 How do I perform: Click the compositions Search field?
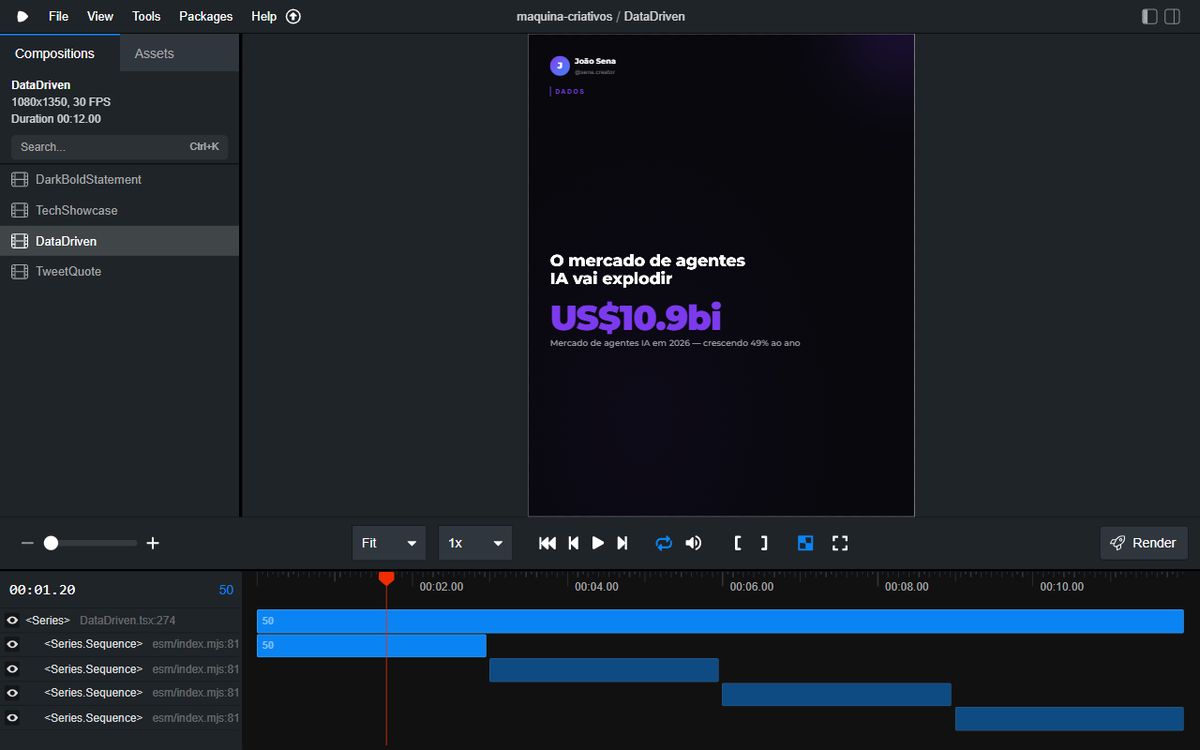pyautogui.click(x=119, y=147)
